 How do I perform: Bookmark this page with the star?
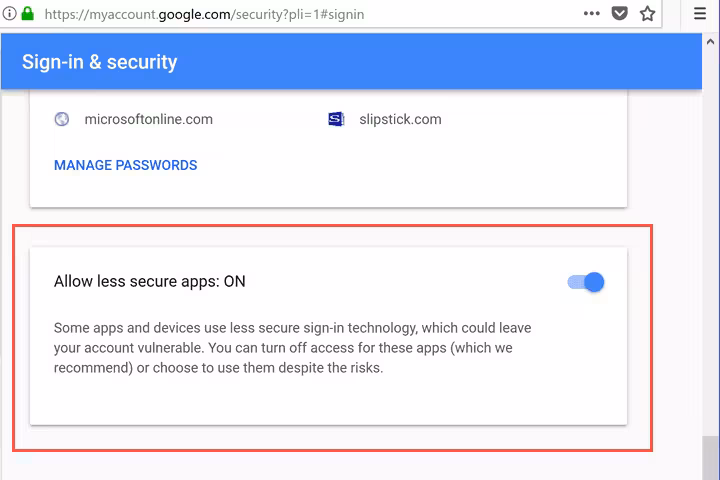(647, 14)
